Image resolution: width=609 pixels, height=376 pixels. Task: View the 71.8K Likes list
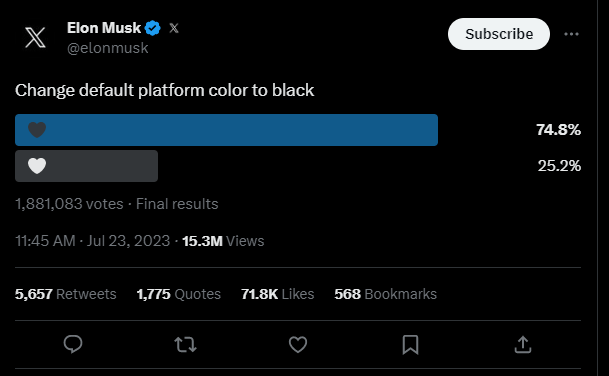point(278,294)
